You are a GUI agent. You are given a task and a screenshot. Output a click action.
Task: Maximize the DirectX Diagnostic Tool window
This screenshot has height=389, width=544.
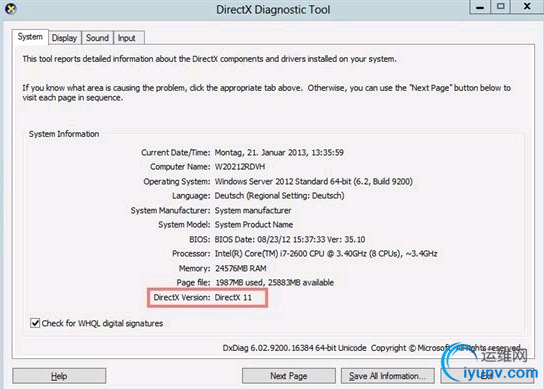pos(500,7)
